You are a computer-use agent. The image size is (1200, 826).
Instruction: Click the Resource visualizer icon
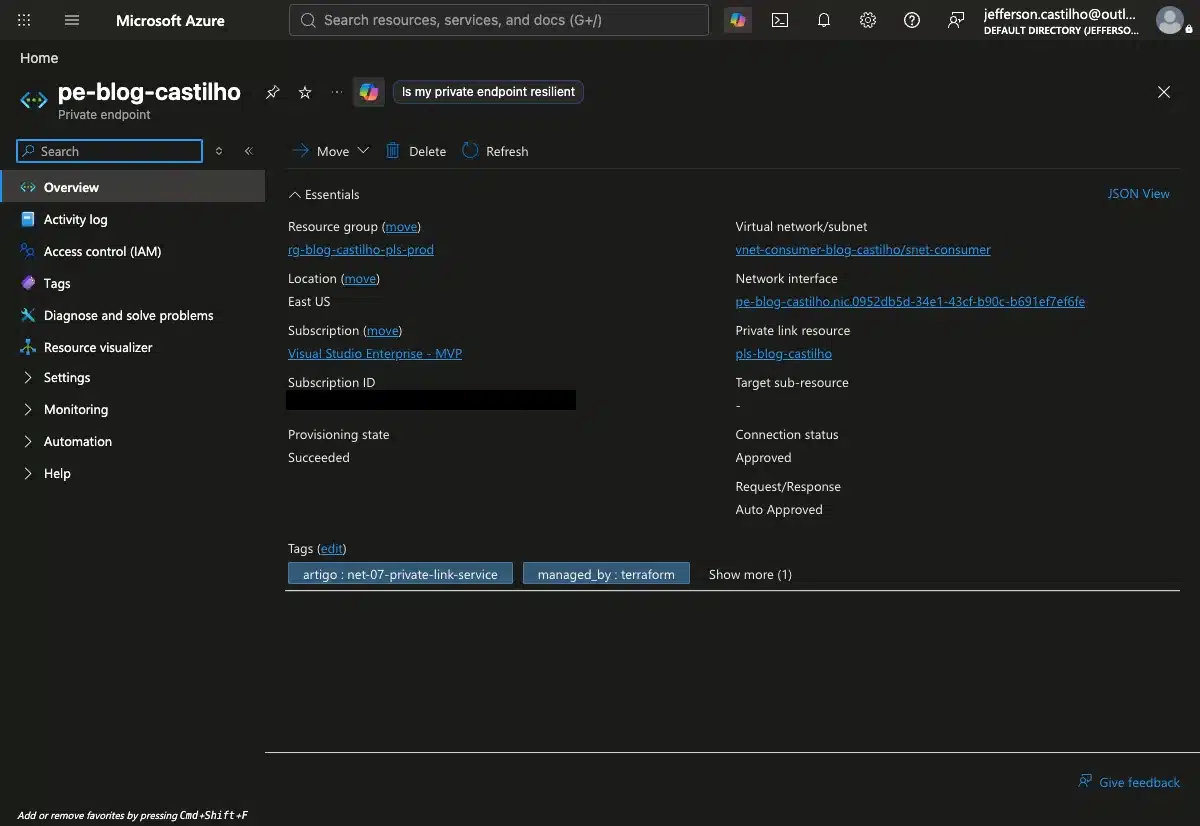[x=28, y=348]
